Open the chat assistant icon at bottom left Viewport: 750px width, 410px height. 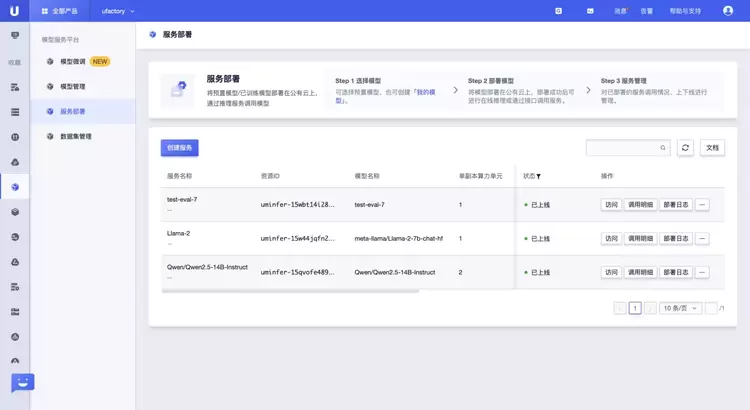click(22, 383)
